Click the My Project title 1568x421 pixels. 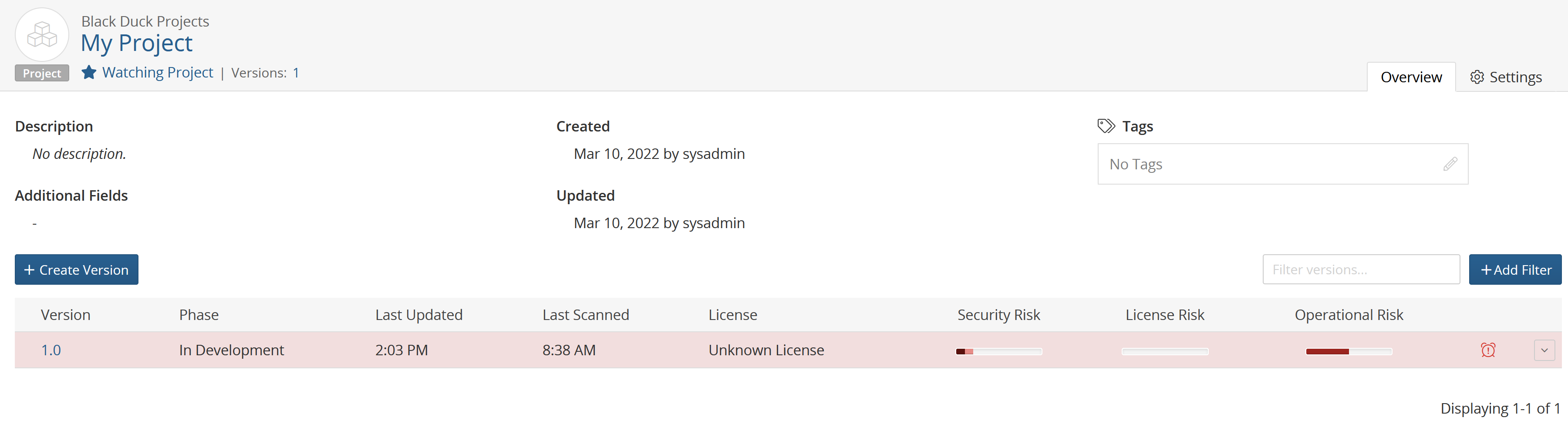[136, 43]
